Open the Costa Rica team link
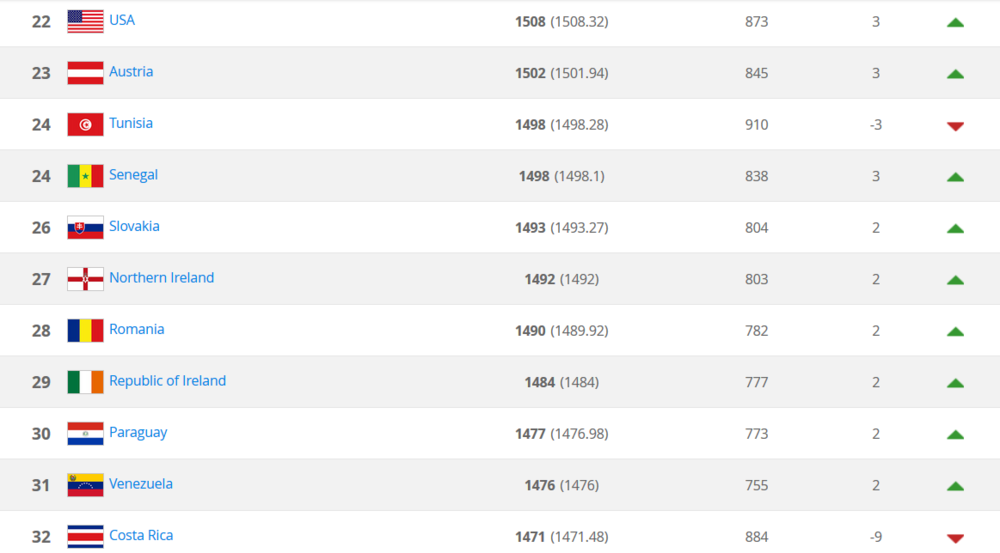 pos(141,535)
